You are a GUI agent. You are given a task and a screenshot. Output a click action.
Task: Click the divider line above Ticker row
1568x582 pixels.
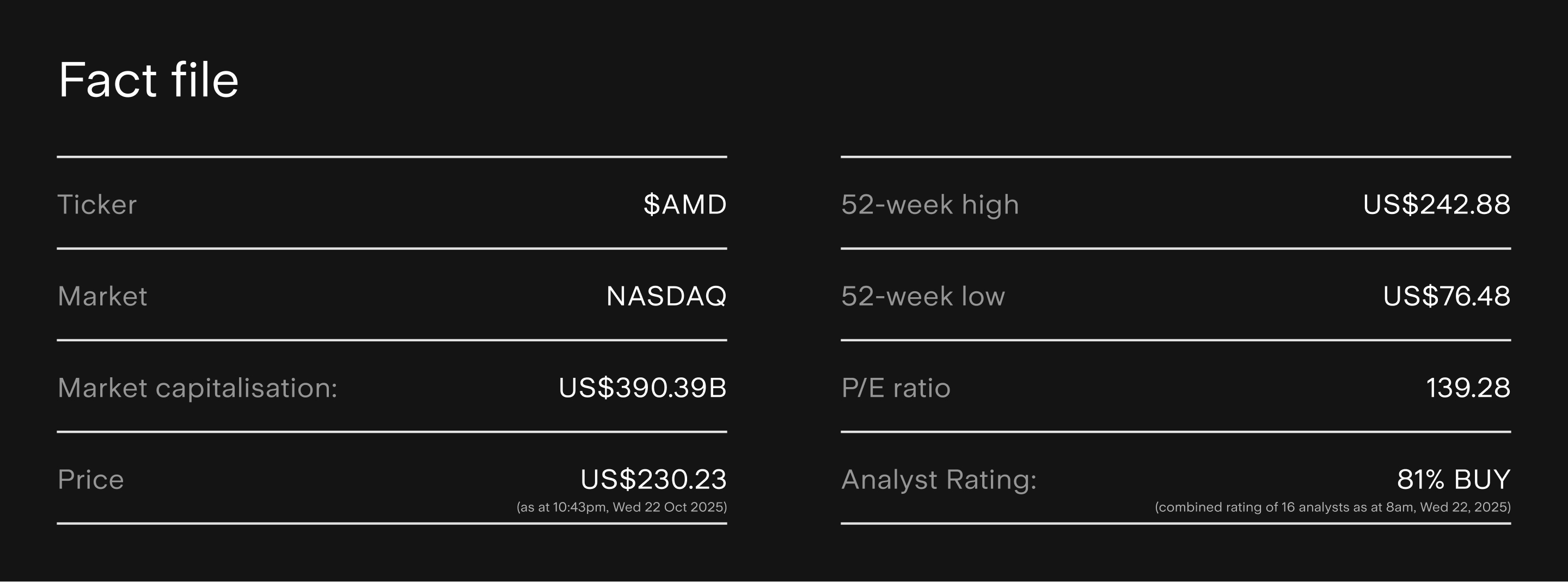coord(392,157)
